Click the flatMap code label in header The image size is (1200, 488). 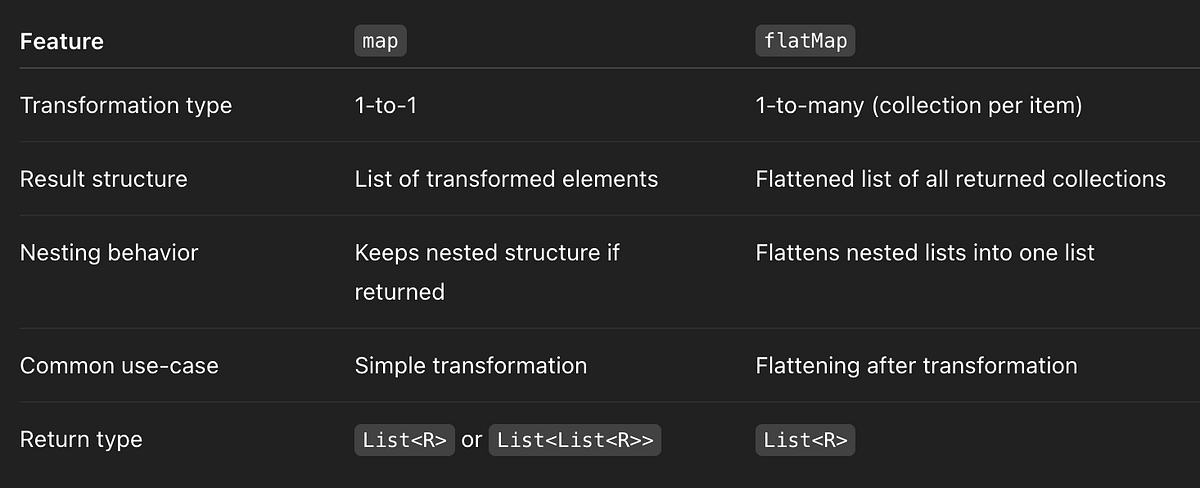pos(804,42)
